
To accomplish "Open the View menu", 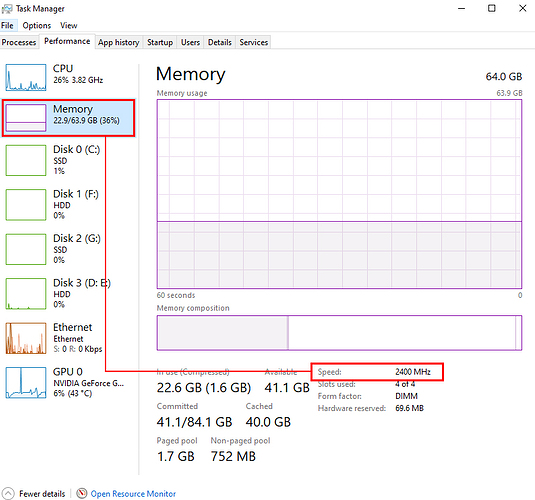I will click(x=69, y=26).
